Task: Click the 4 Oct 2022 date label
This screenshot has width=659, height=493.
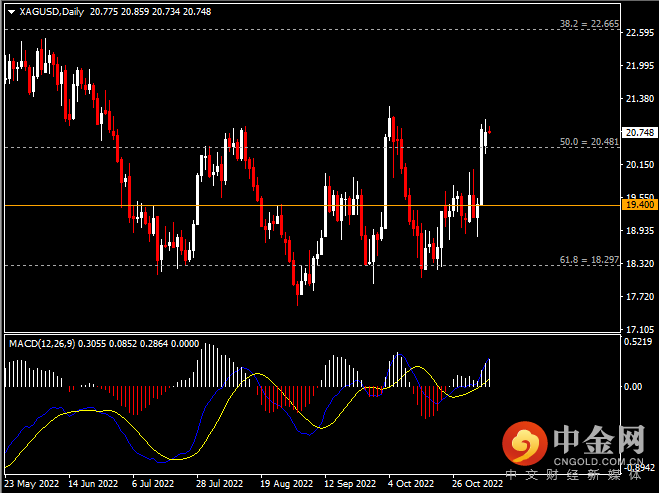Action: 411,484
